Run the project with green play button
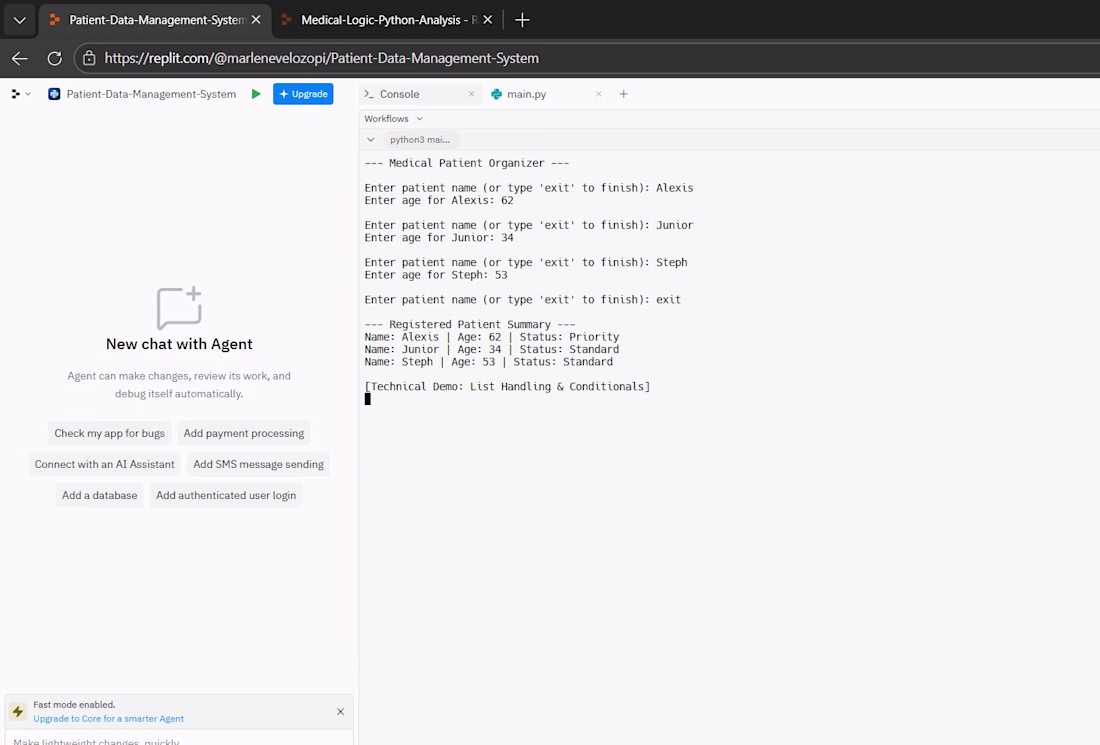Screen dimensions: 1100x745 (x=256, y=94)
